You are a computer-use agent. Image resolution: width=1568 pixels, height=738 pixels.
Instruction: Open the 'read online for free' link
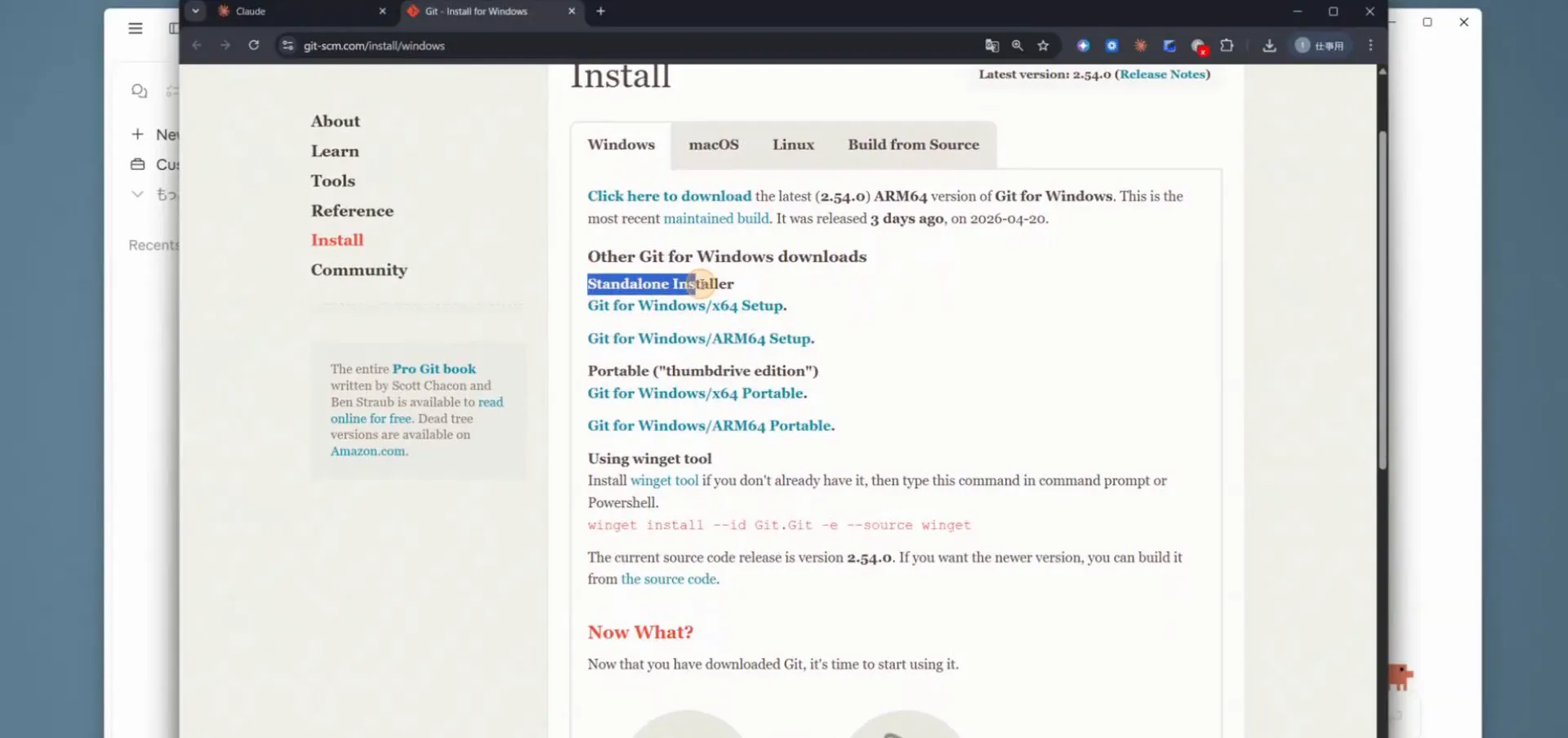click(x=416, y=410)
